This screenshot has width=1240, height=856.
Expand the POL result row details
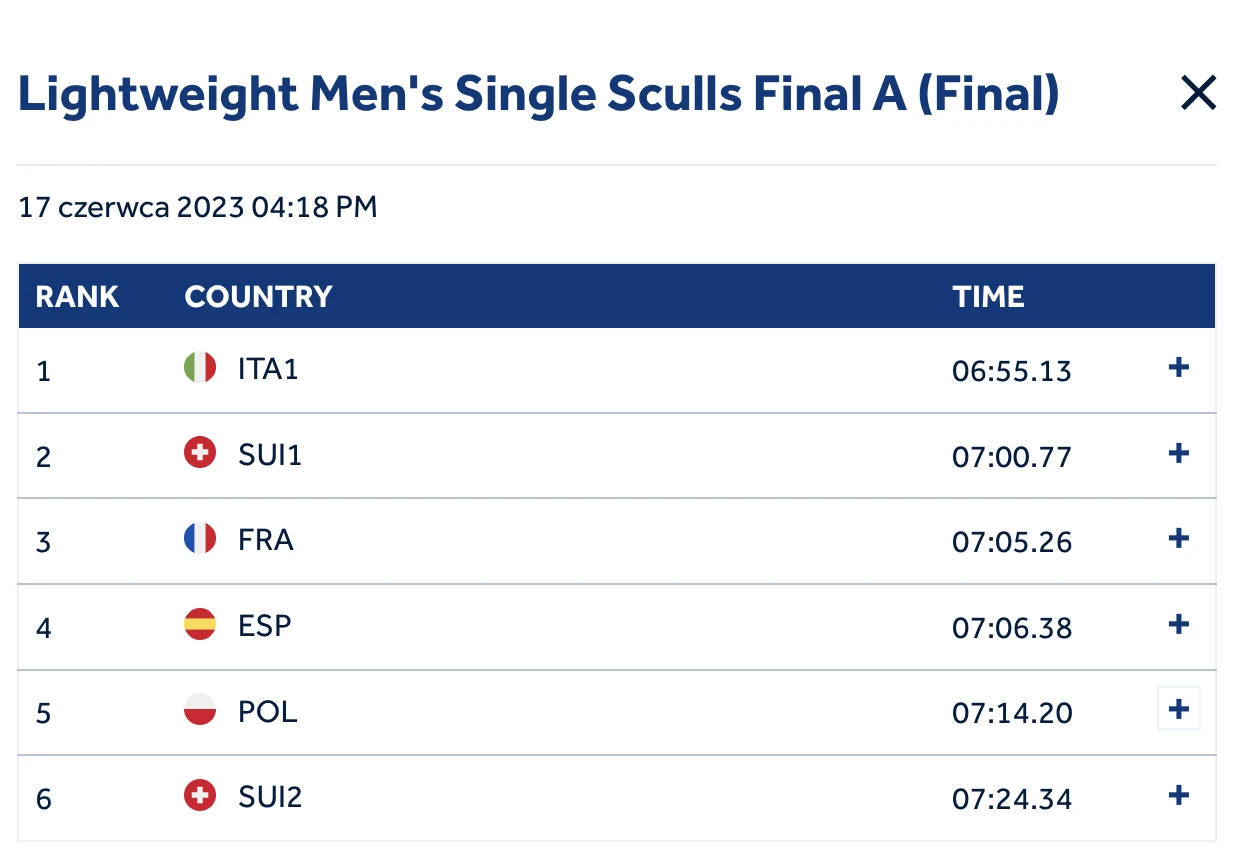click(x=1179, y=710)
